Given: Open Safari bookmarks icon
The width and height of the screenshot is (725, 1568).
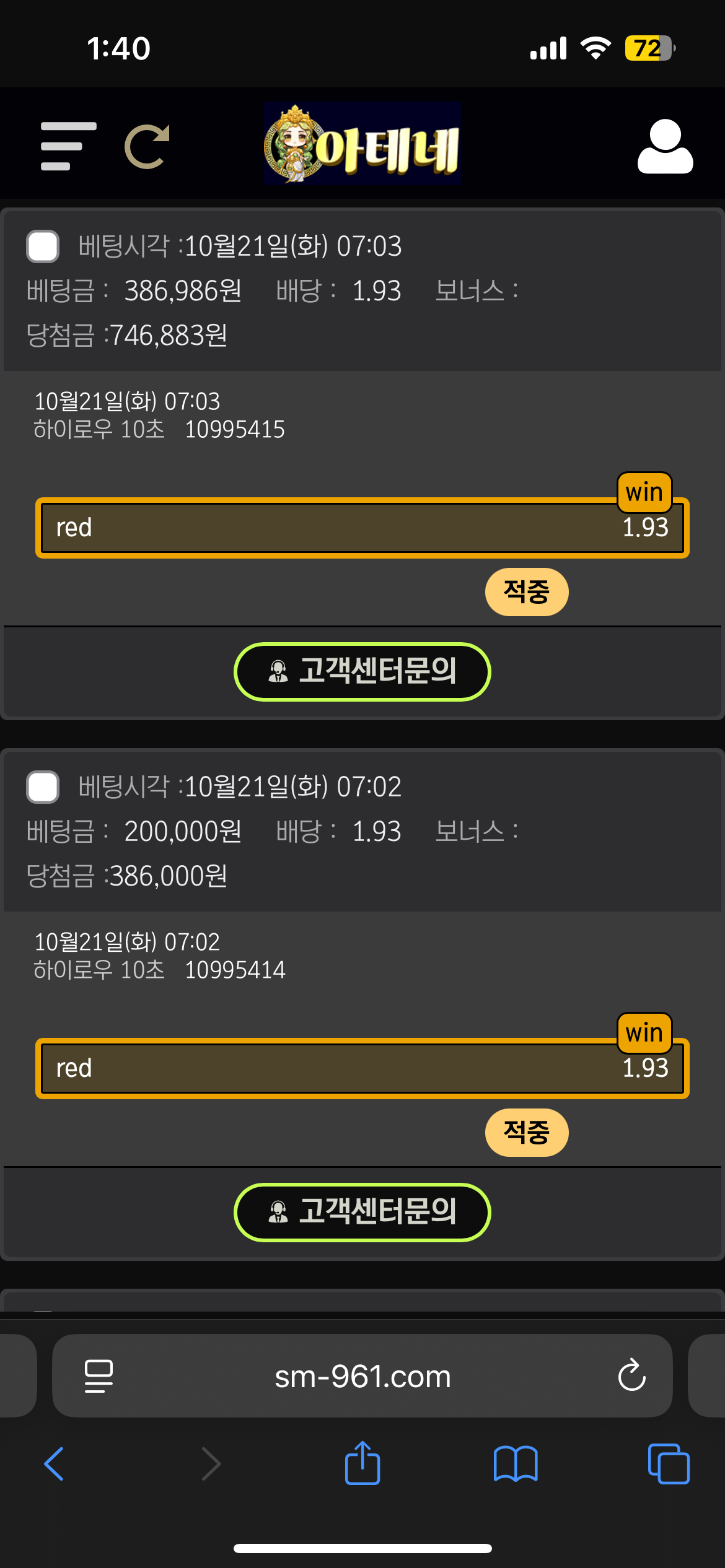Looking at the screenshot, I should [515, 1464].
